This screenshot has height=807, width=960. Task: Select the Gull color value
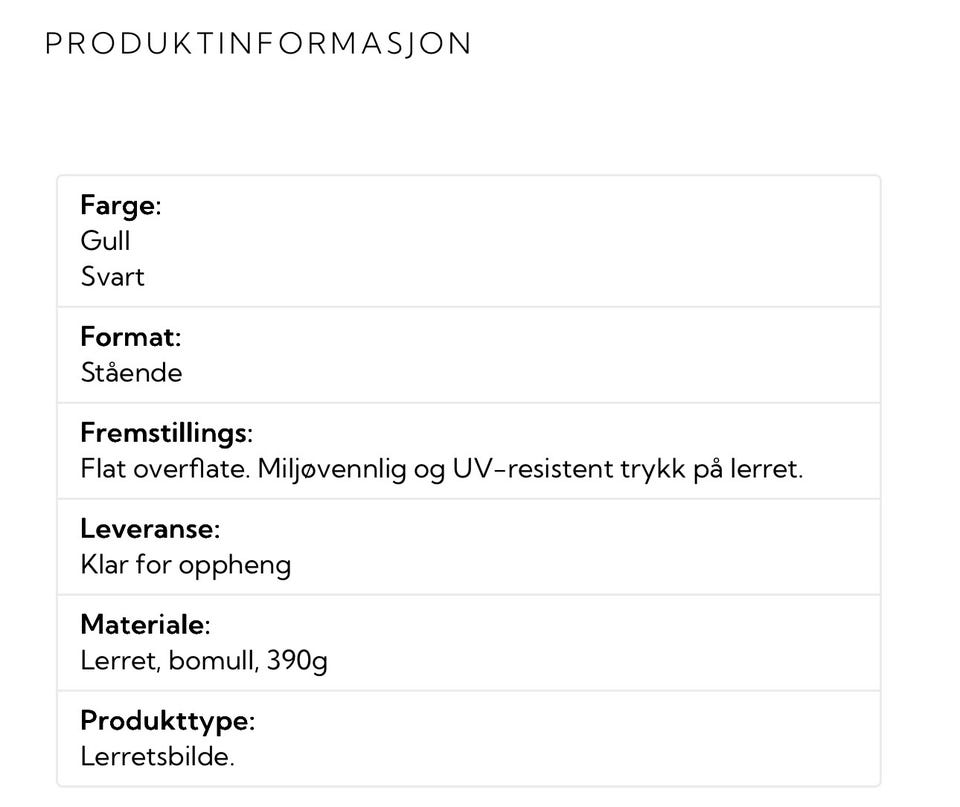[x=105, y=241]
